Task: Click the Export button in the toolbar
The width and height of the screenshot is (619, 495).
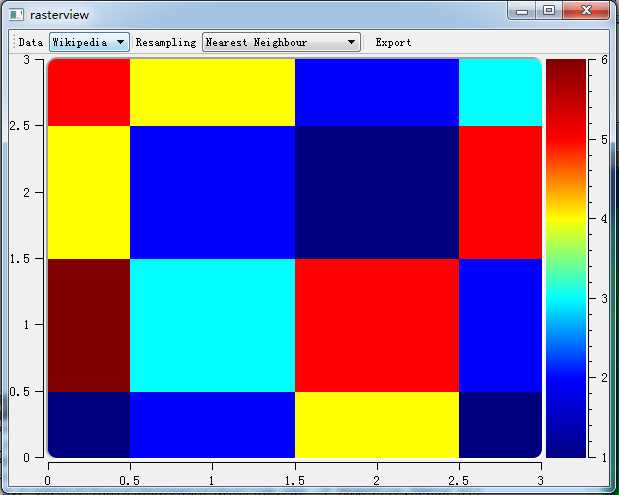Action: pos(393,42)
